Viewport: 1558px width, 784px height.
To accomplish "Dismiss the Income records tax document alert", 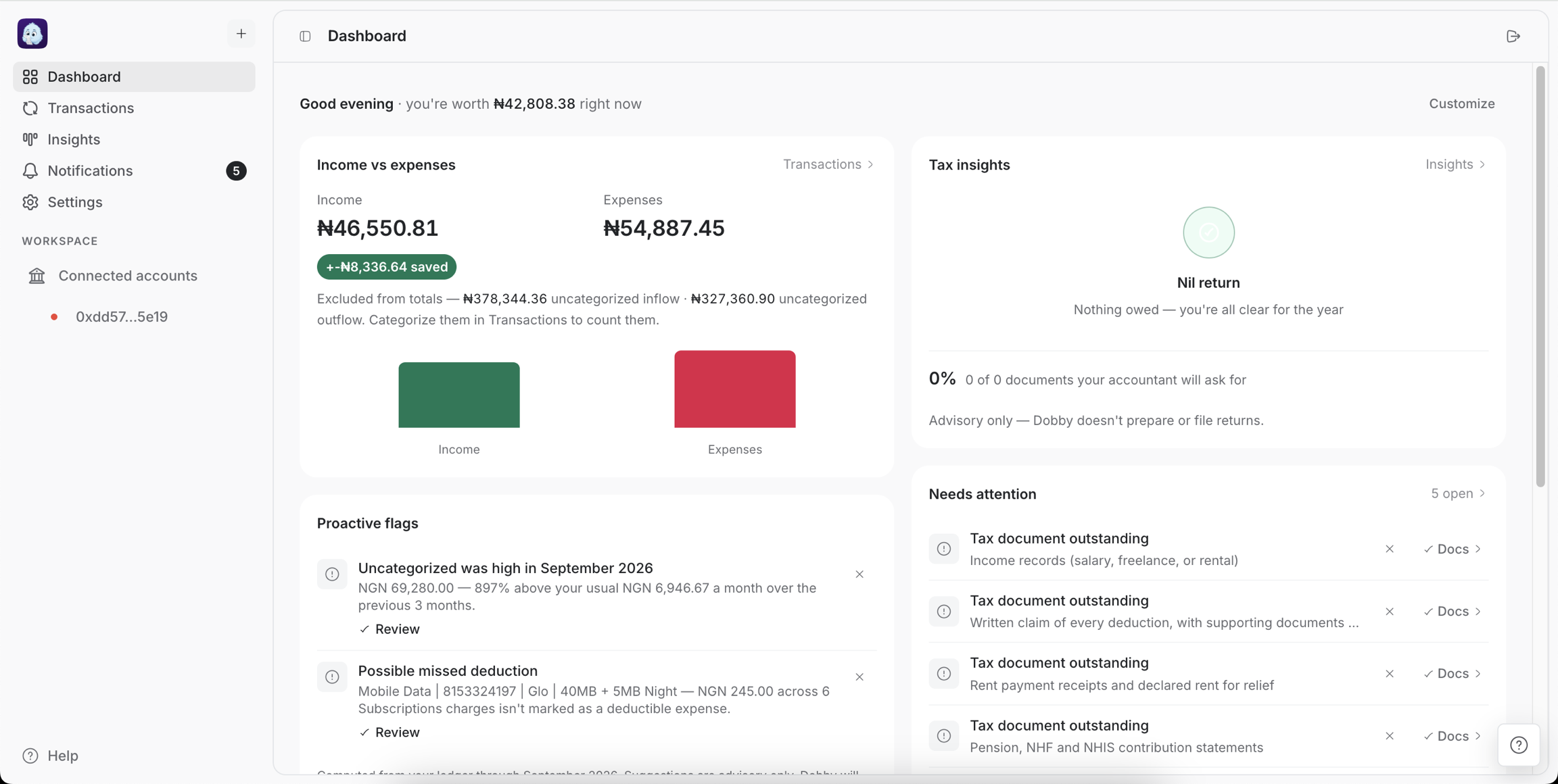I will pyautogui.click(x=1390, y=549).
